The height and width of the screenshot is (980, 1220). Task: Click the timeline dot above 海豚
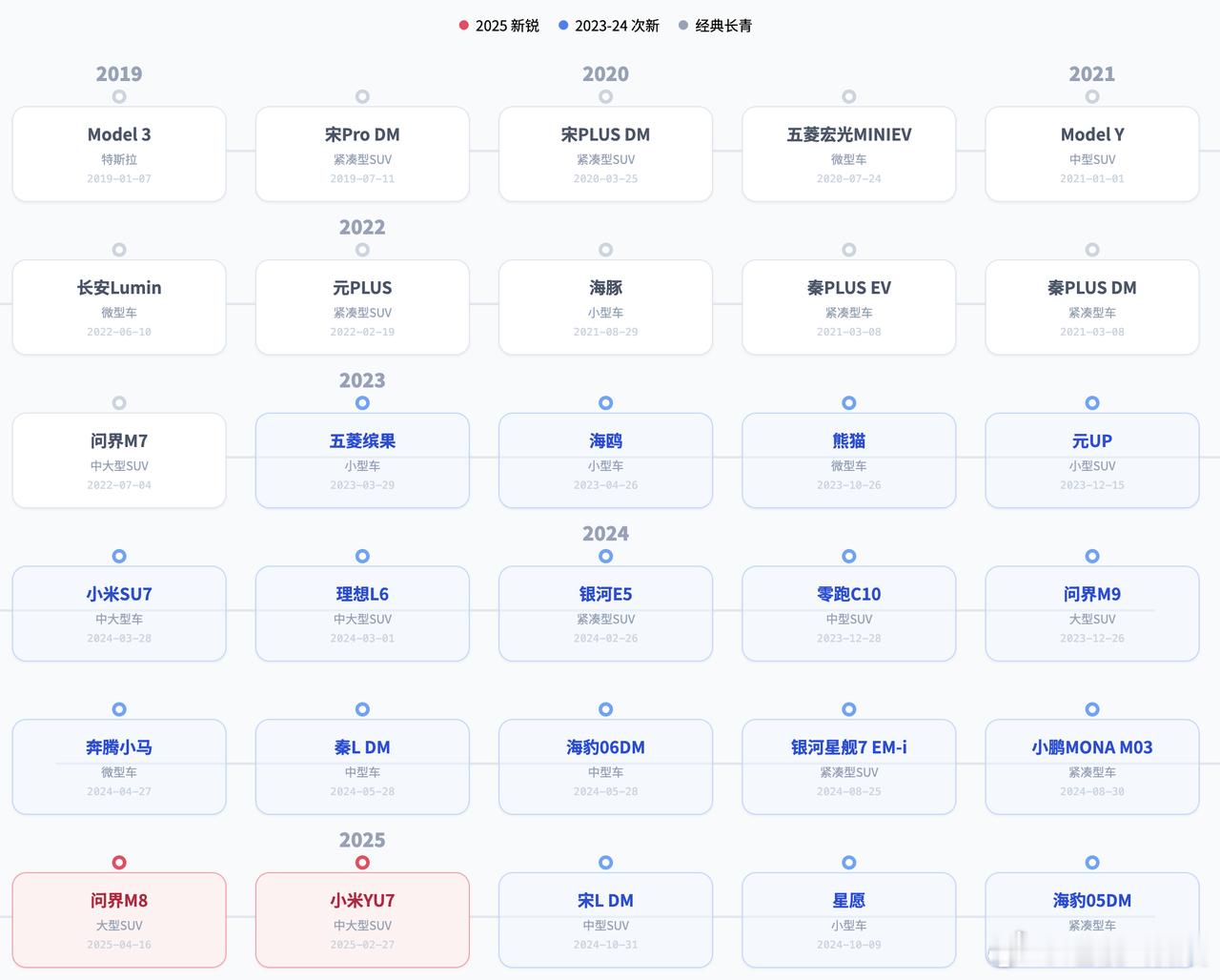click(x=605, y=250)
